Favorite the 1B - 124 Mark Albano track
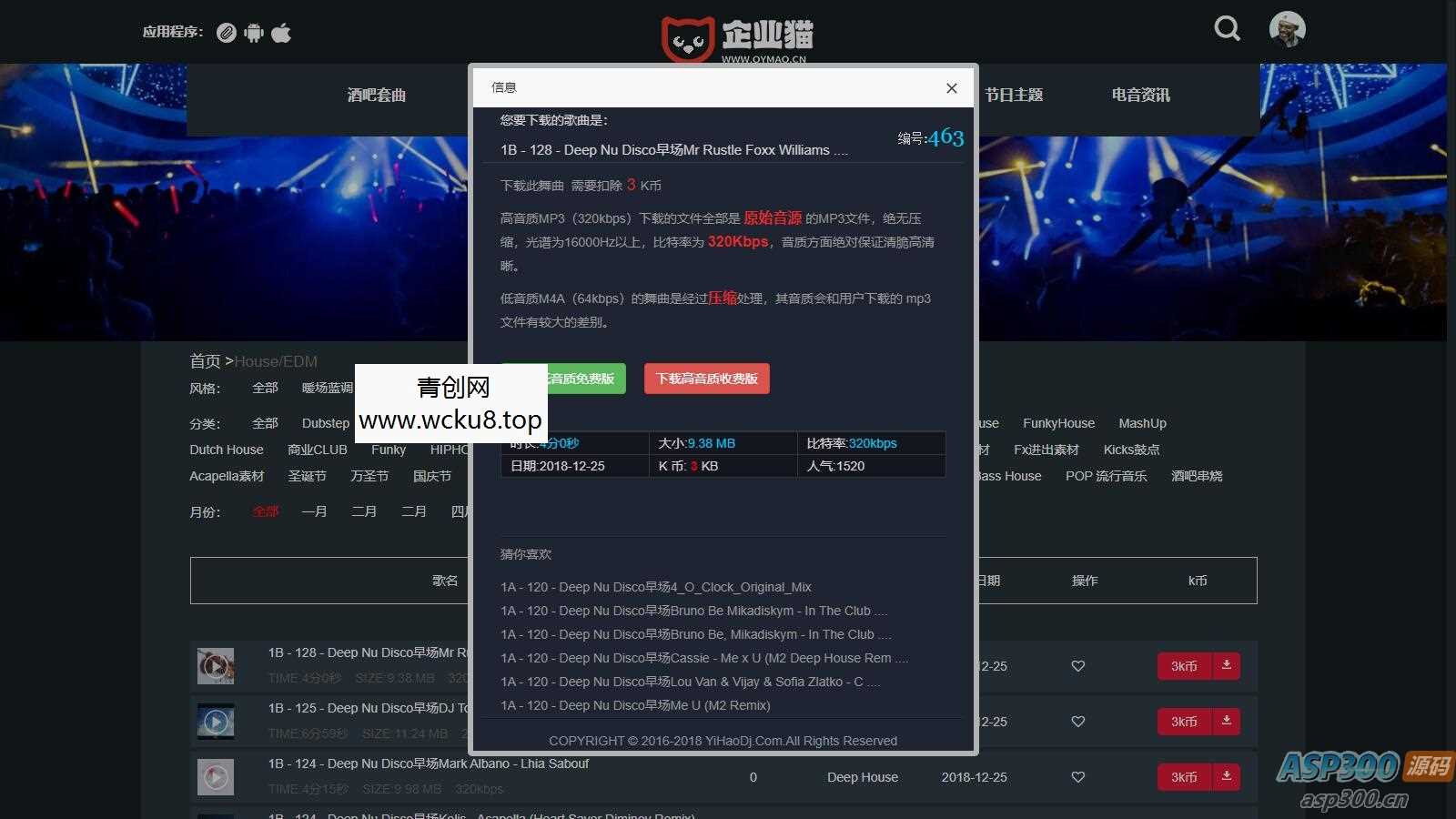Image resolution: width=1456 pixels, height=819 pixels. pos(1078,777)
